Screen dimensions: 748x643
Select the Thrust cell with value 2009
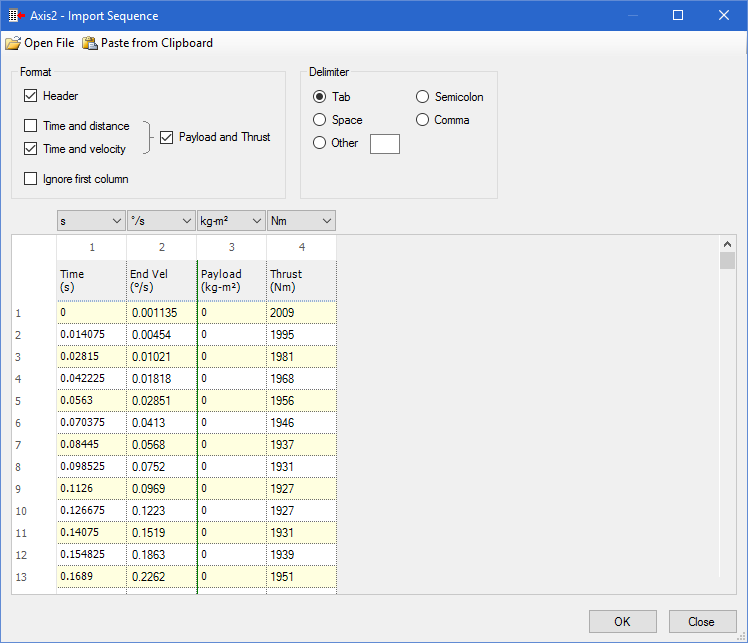(301, 313)
